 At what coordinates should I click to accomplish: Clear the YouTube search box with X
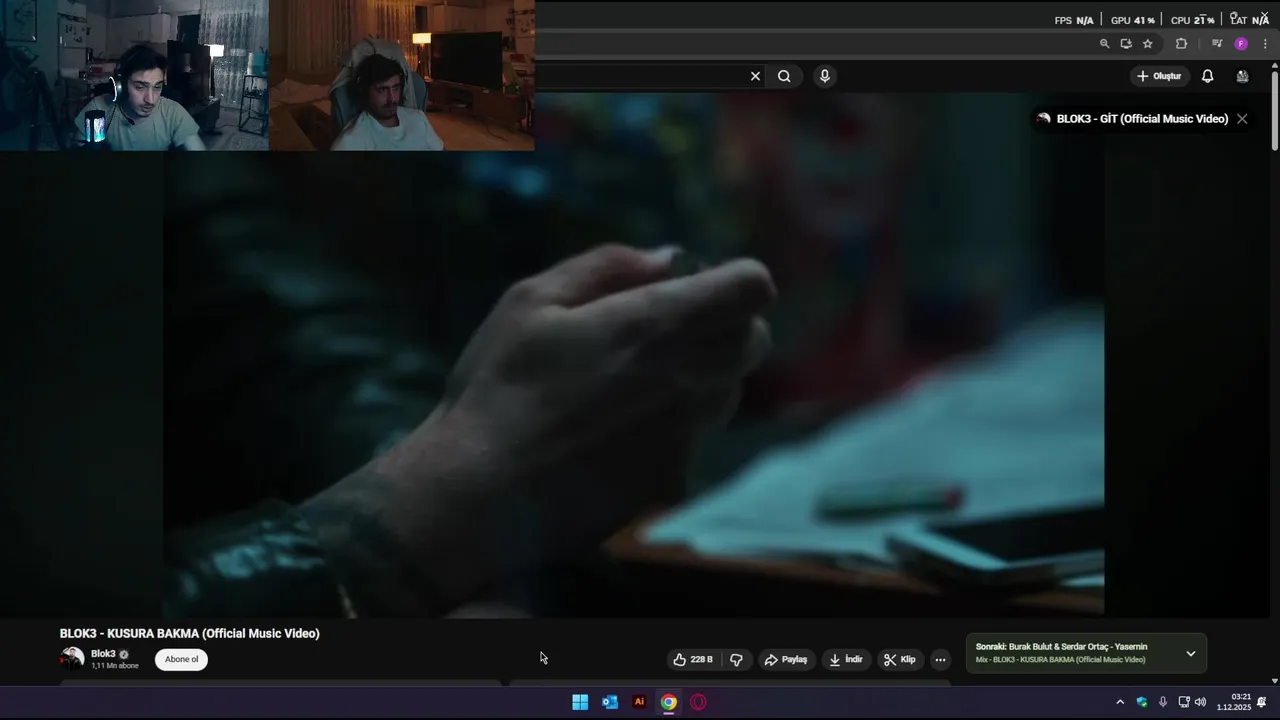click(755, 76)
